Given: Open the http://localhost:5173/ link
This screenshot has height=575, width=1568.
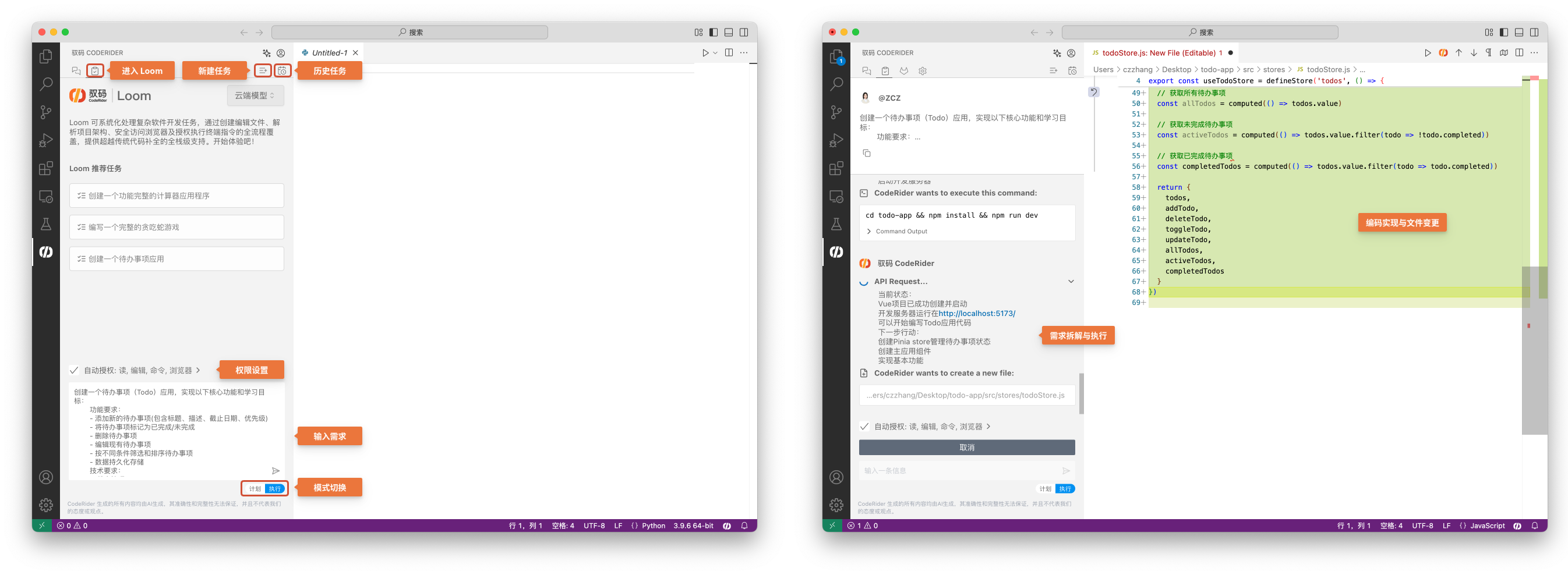Looking at the screenshot, I should (976, 313).
